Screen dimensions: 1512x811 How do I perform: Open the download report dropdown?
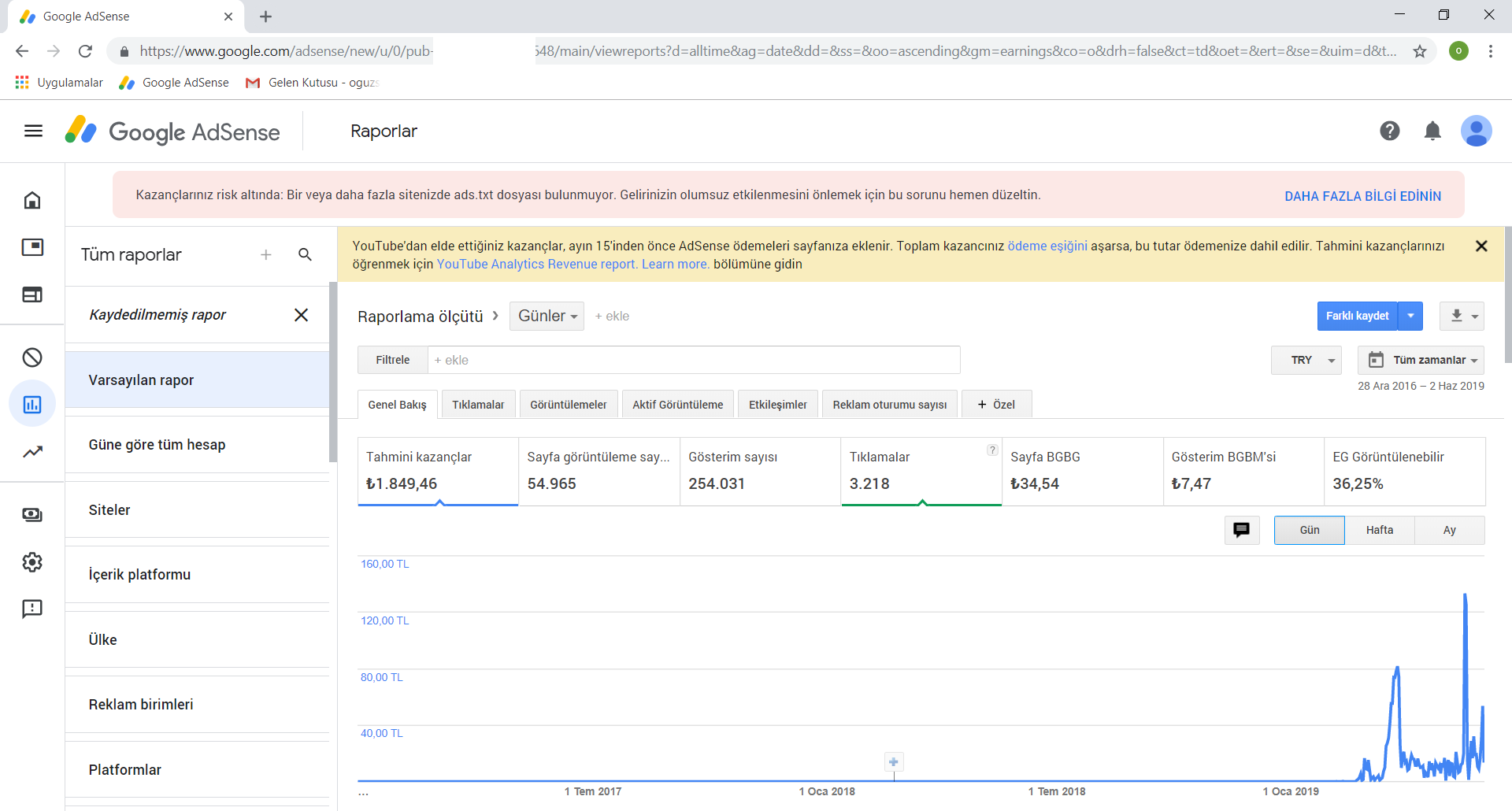pyautogui.click(x=1462, y=316)
